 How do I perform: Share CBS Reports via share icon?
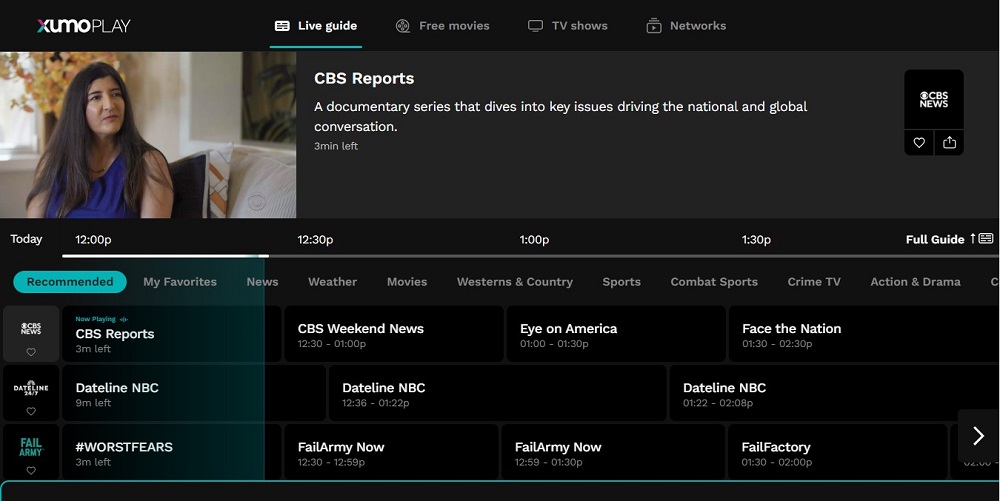[x=950, y=143]
